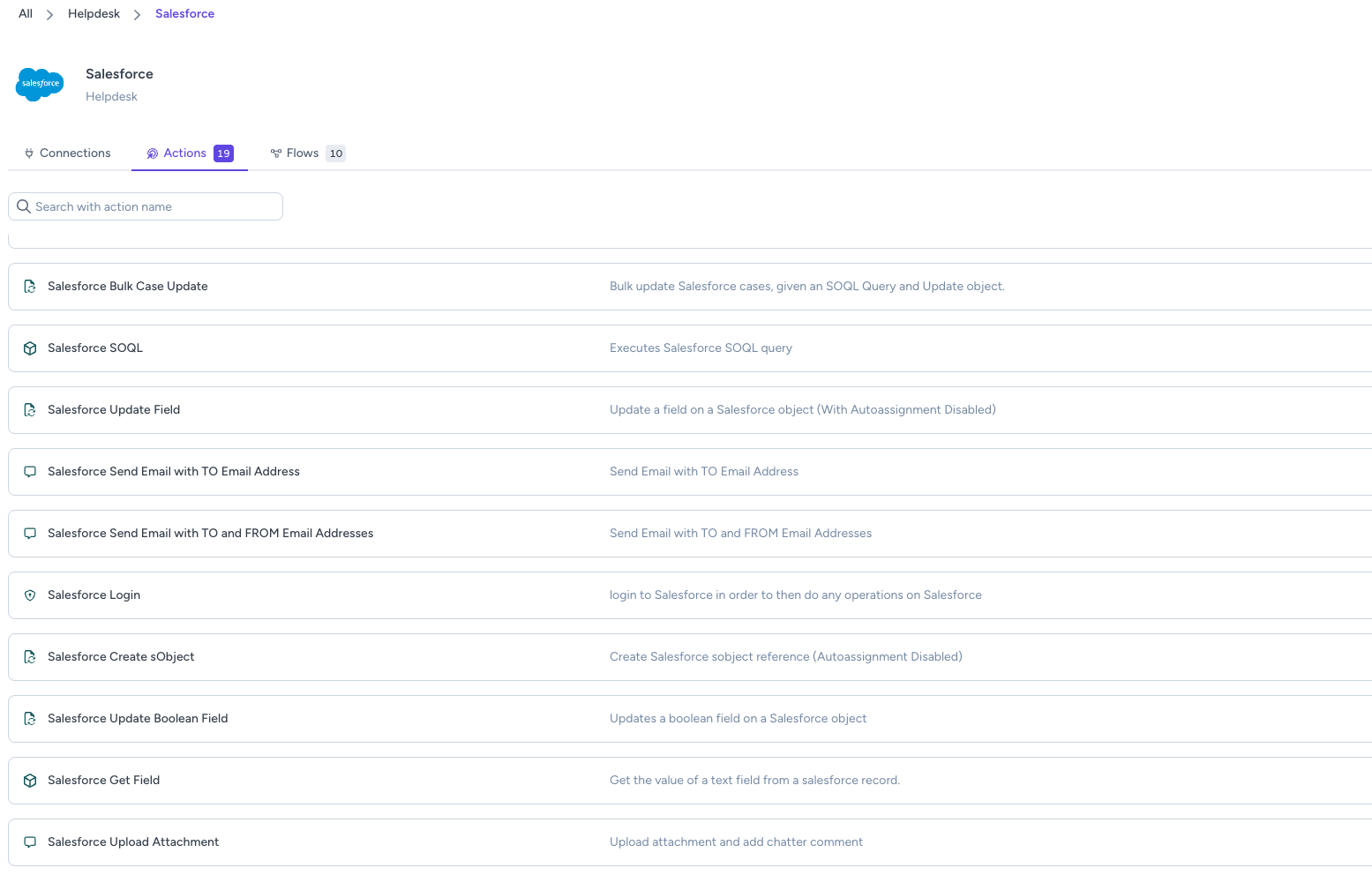1372x875 pixels.
Task: Open the Salesforce Login action
Action: pyautogui.click(x=690, y=595)
